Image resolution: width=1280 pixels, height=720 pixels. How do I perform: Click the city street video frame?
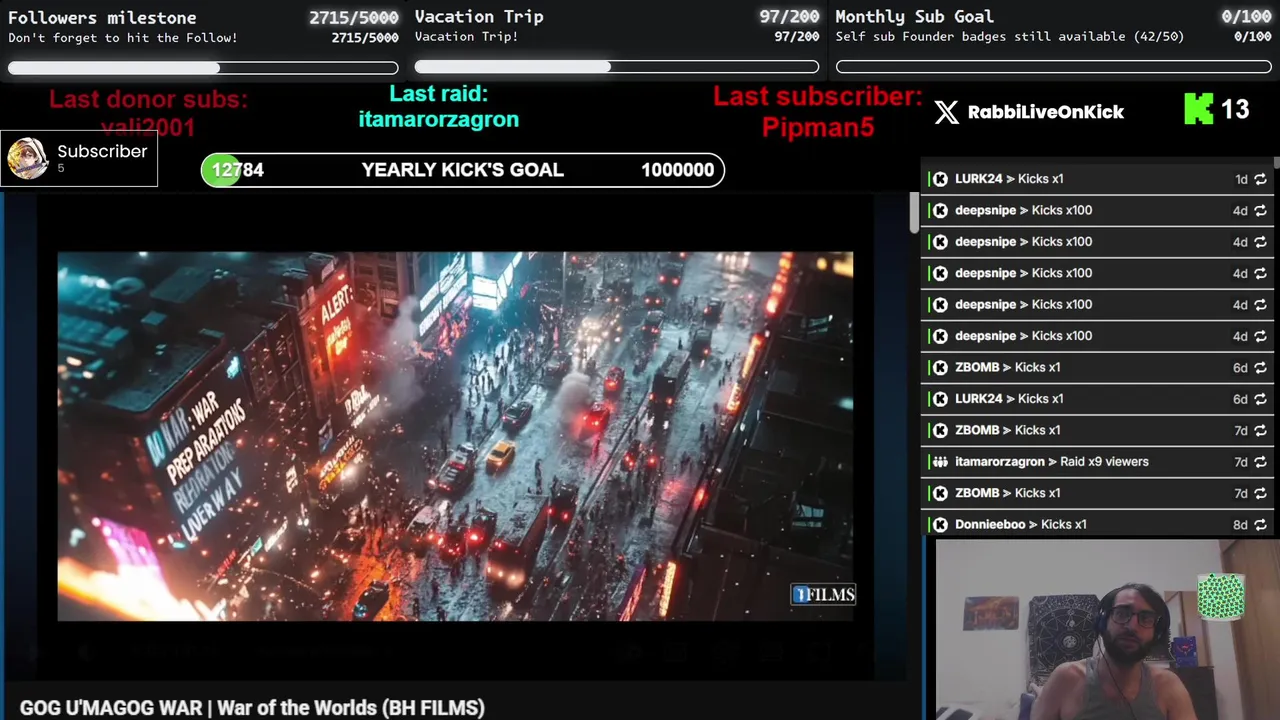click(x=455, y=437)
